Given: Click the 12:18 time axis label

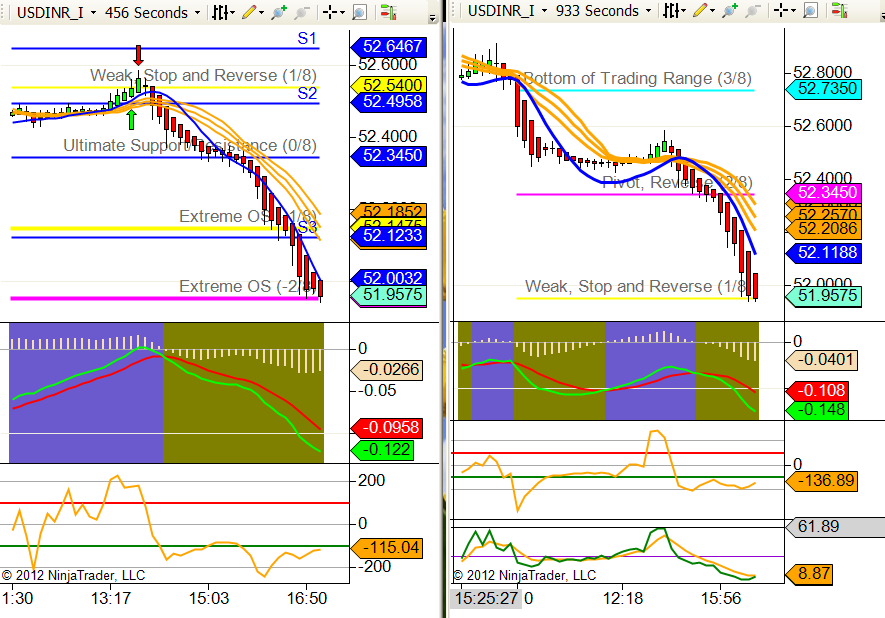Looking at the screenshot, I should coord(623,598).
